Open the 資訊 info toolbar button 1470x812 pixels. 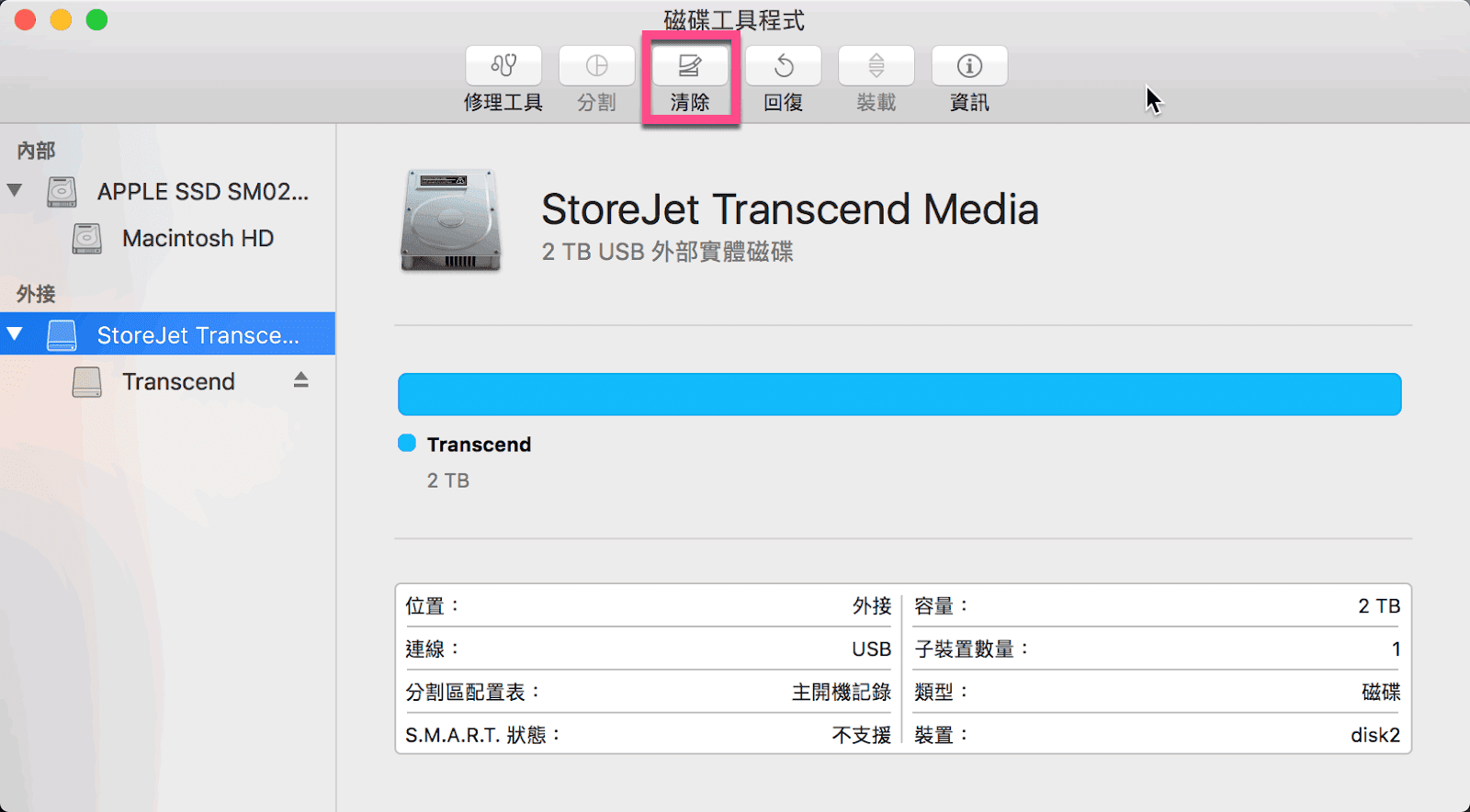969,66
